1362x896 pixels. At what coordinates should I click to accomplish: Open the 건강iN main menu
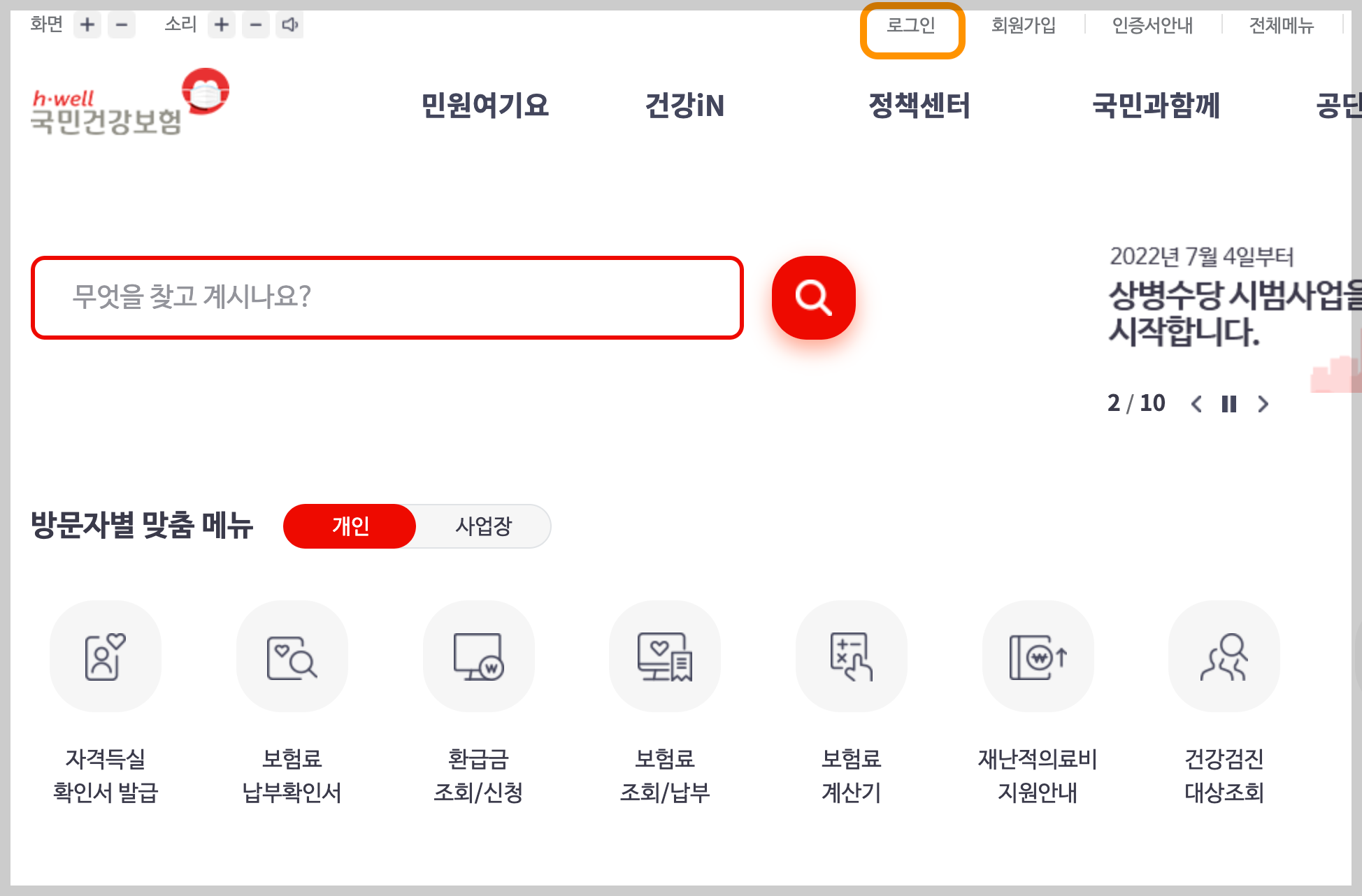pyautogui.click(x=684, y=106)
